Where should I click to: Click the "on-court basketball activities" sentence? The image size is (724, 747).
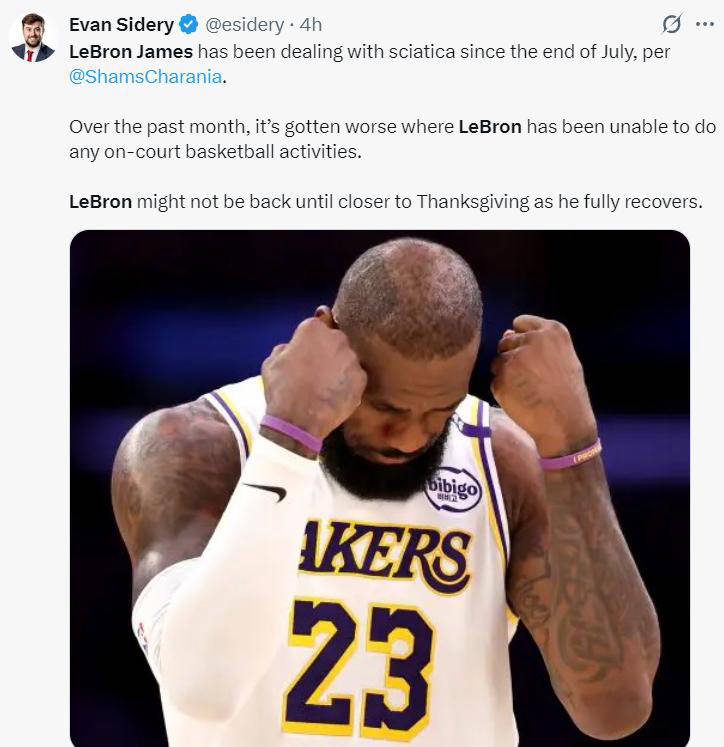click(x=214, y=152)
